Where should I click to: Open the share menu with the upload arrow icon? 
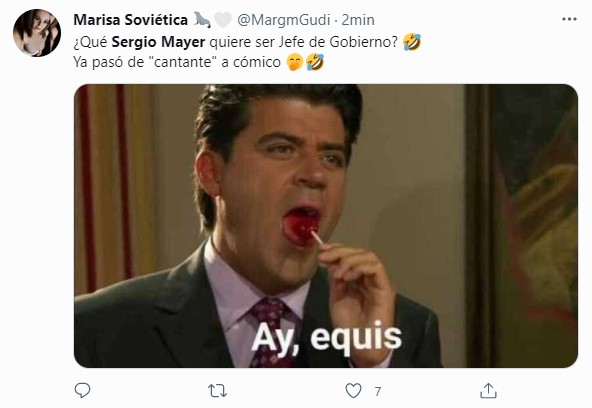(x=488, y=390)
